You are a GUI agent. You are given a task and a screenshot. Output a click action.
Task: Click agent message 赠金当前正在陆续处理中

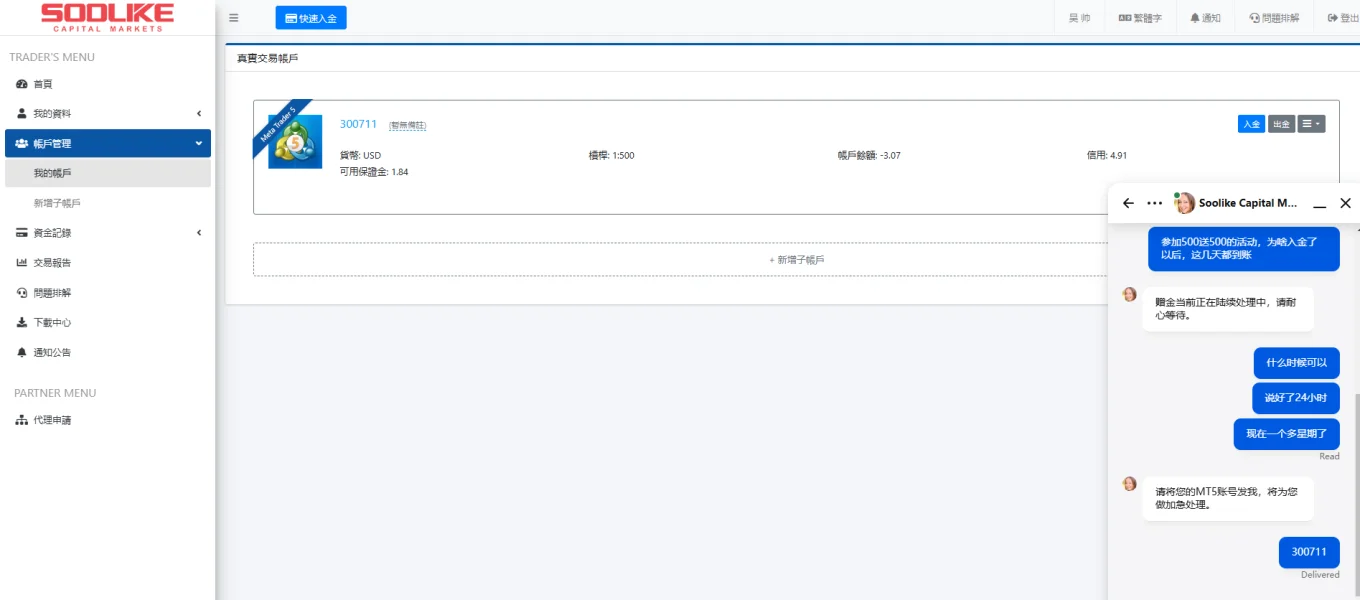pyautogui.click(x=1228, y=309)
